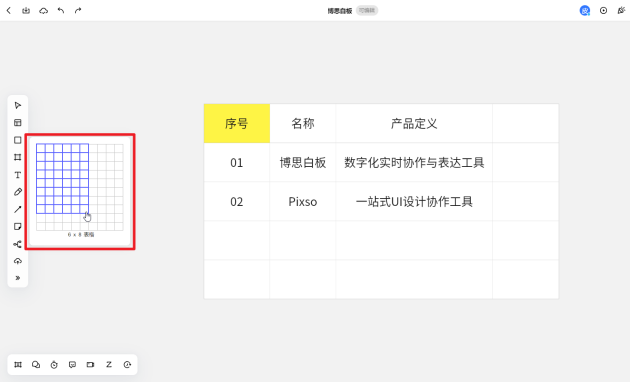The width and height of the screenshot is (630, 382).
Task: Click the 产品定义 column header
Action: (x=414, y=123)
